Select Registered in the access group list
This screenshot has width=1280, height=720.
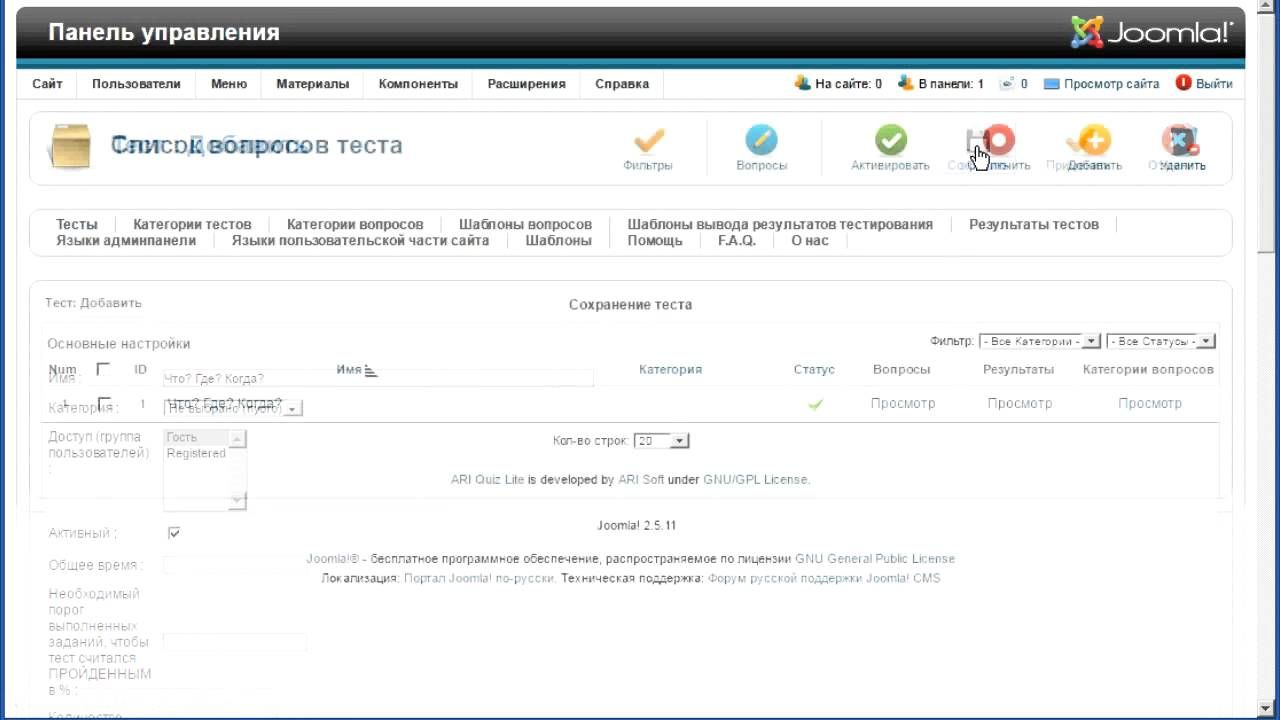(x=196, y=453)
